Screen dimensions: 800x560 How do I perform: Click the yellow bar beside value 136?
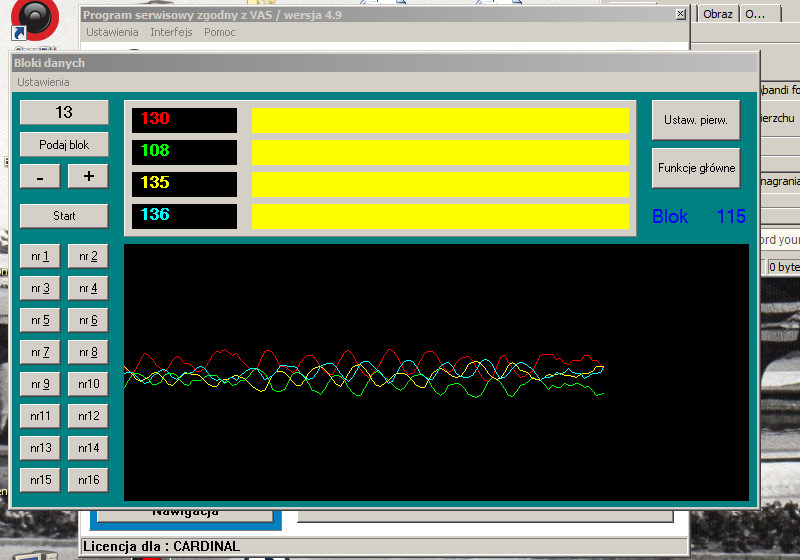point(440,216)
